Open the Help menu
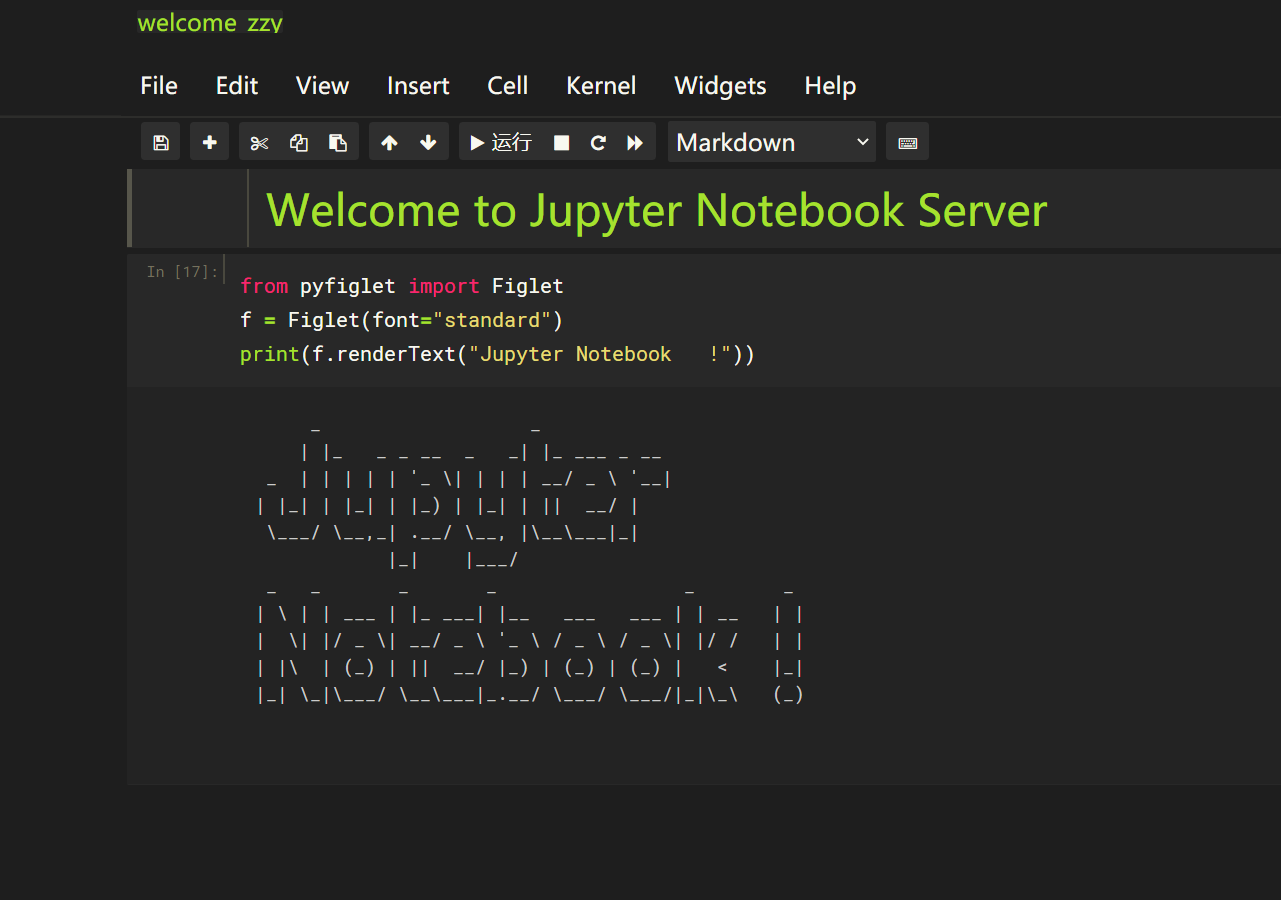The height and width of the screenshot is (900, 1281). [830, 86]
